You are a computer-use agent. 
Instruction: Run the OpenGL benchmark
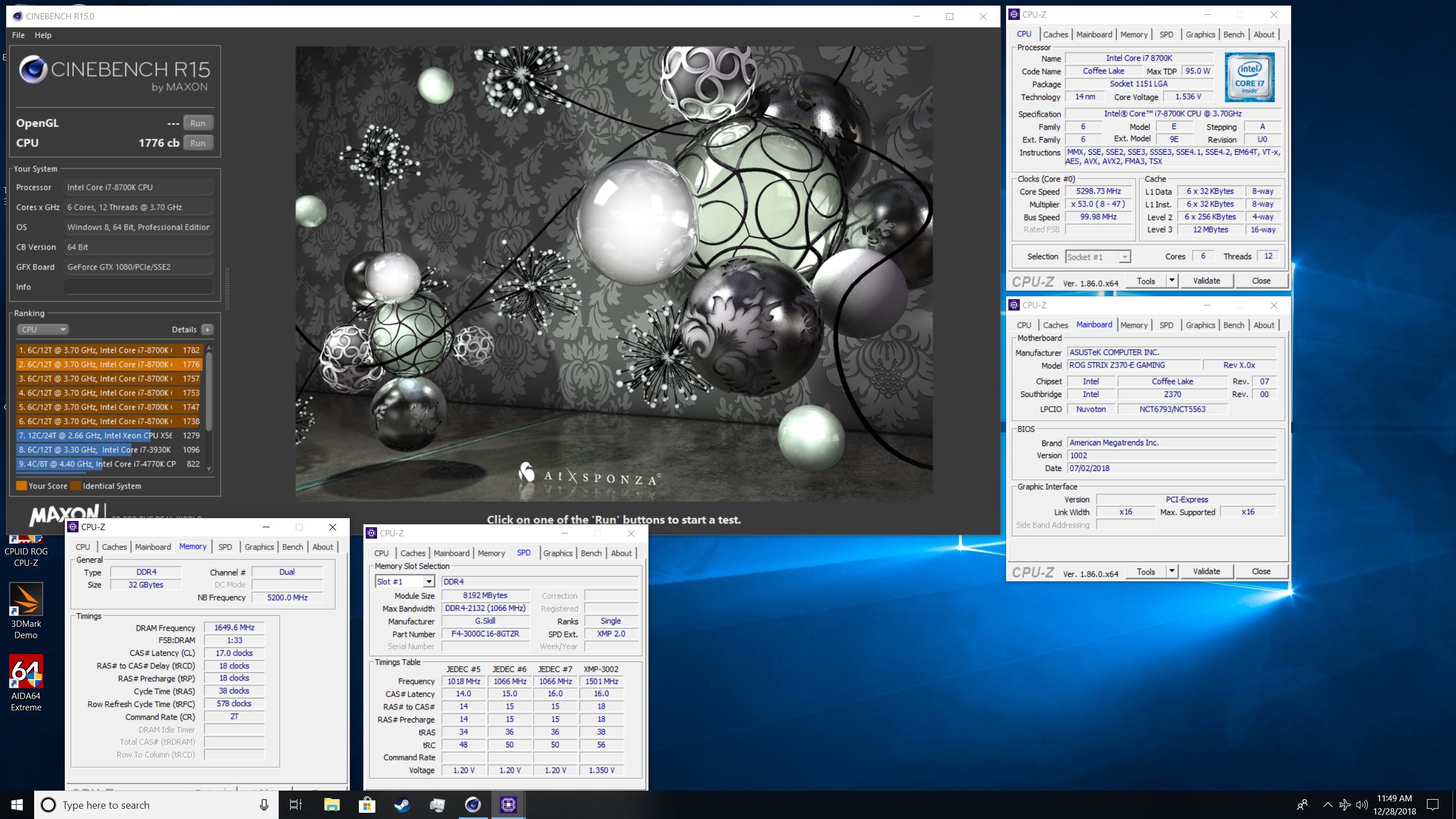(x=197, y=123)
